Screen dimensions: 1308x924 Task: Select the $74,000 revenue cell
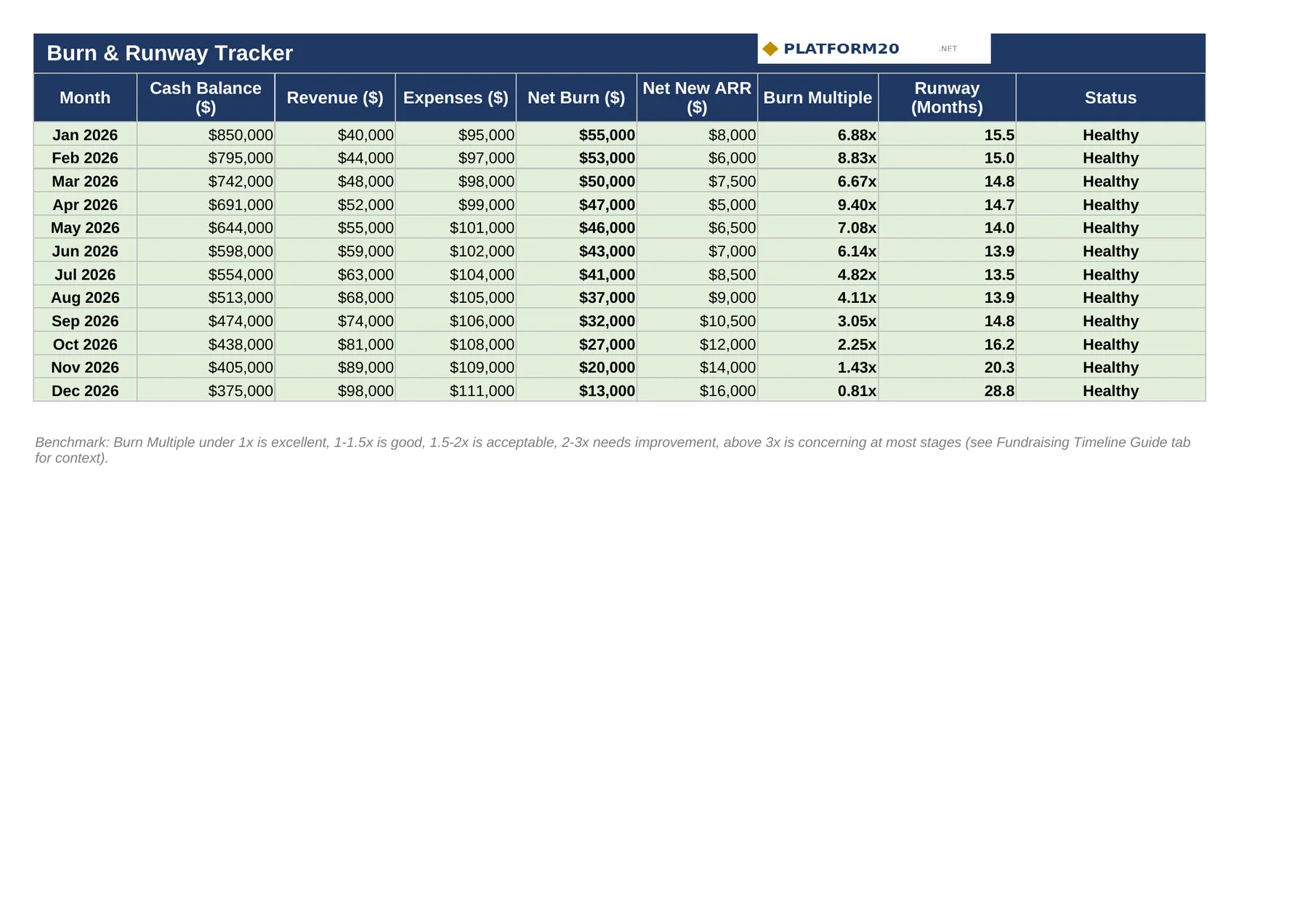tap(335, 320)
